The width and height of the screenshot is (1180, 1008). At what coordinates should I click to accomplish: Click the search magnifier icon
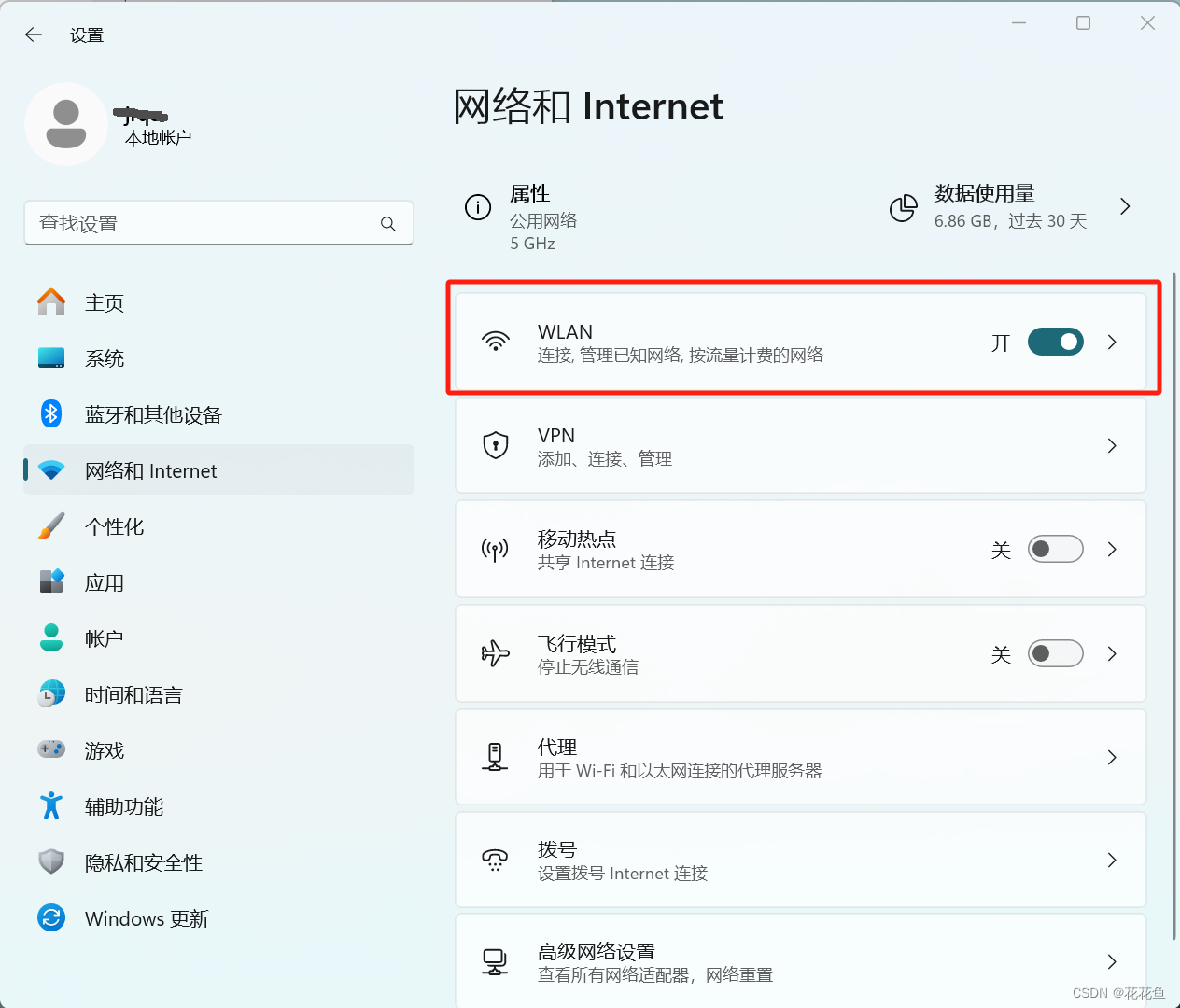tap(388, 224)
